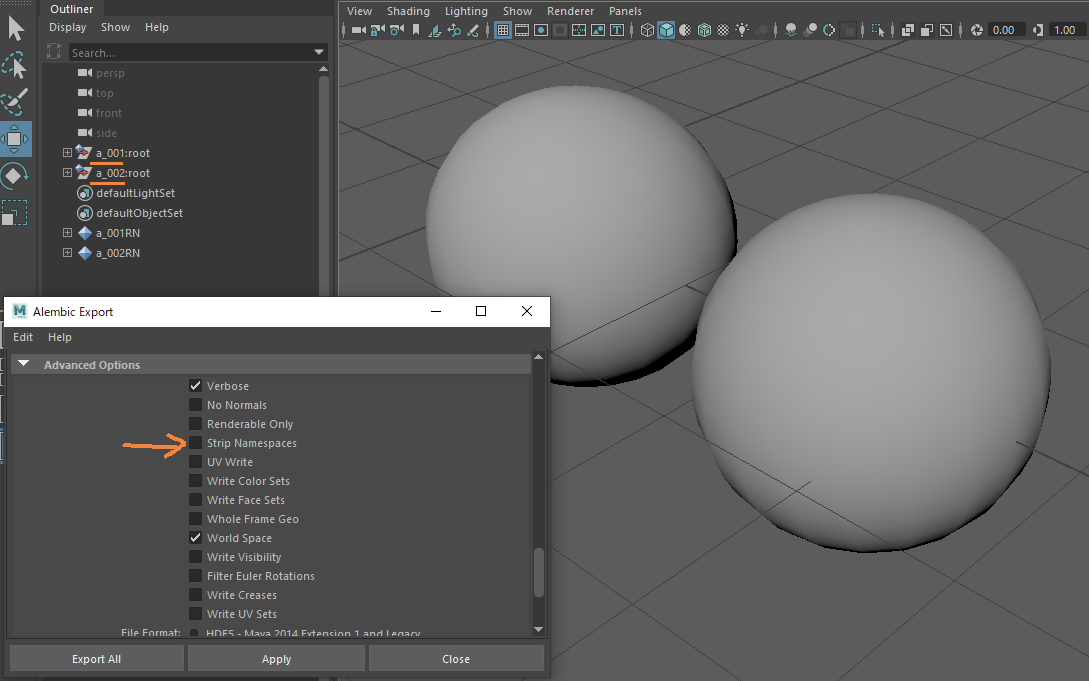Toggle Screen Space Ambient Occlusion icon
This screenshot has width=1089, height=681.
click(790, 30)
